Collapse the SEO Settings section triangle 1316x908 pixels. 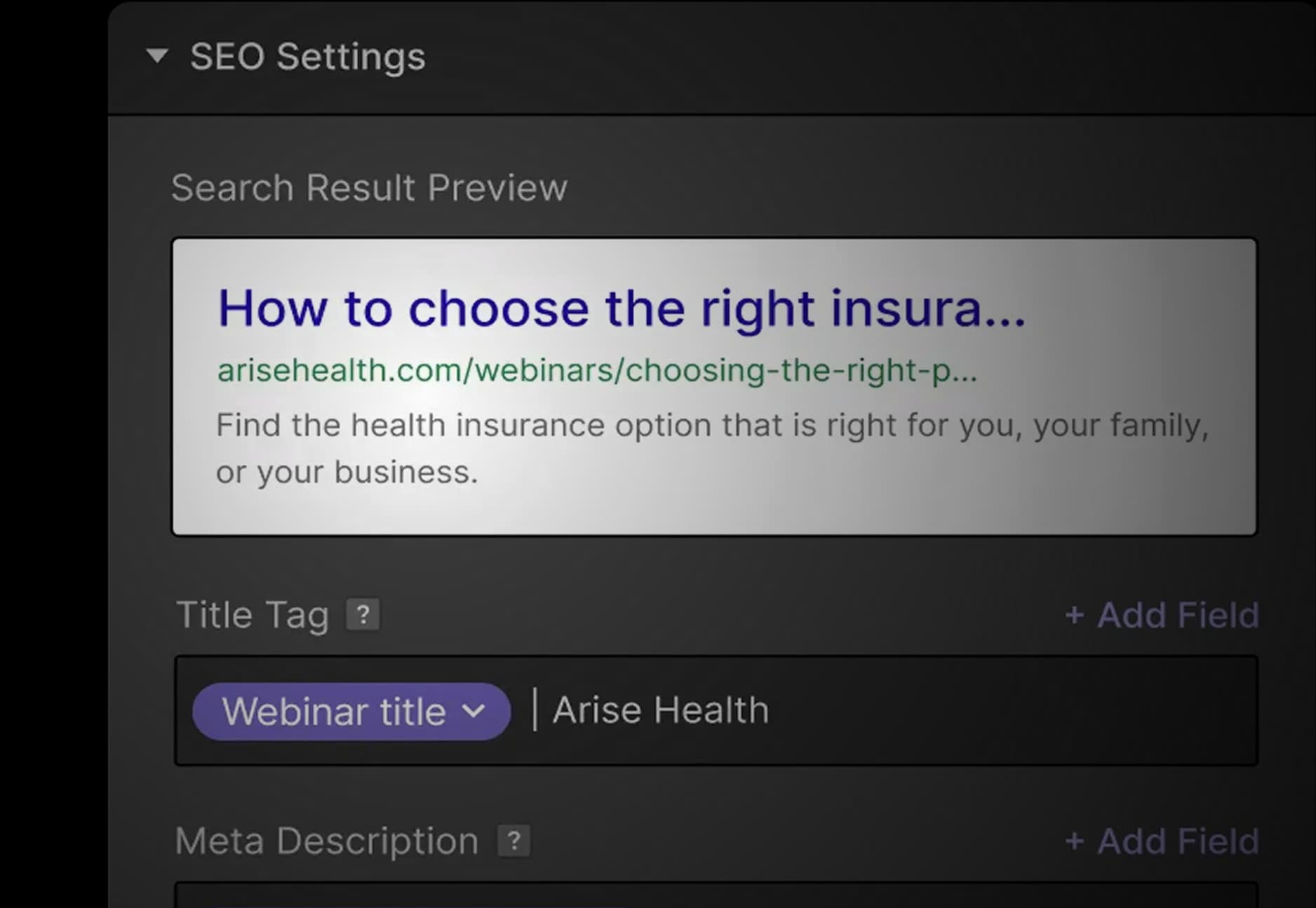(x=157, y=56)
